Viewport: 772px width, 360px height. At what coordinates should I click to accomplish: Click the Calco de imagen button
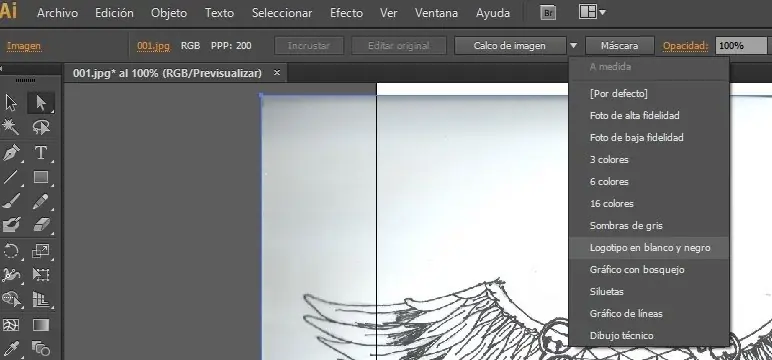point(510,46)
